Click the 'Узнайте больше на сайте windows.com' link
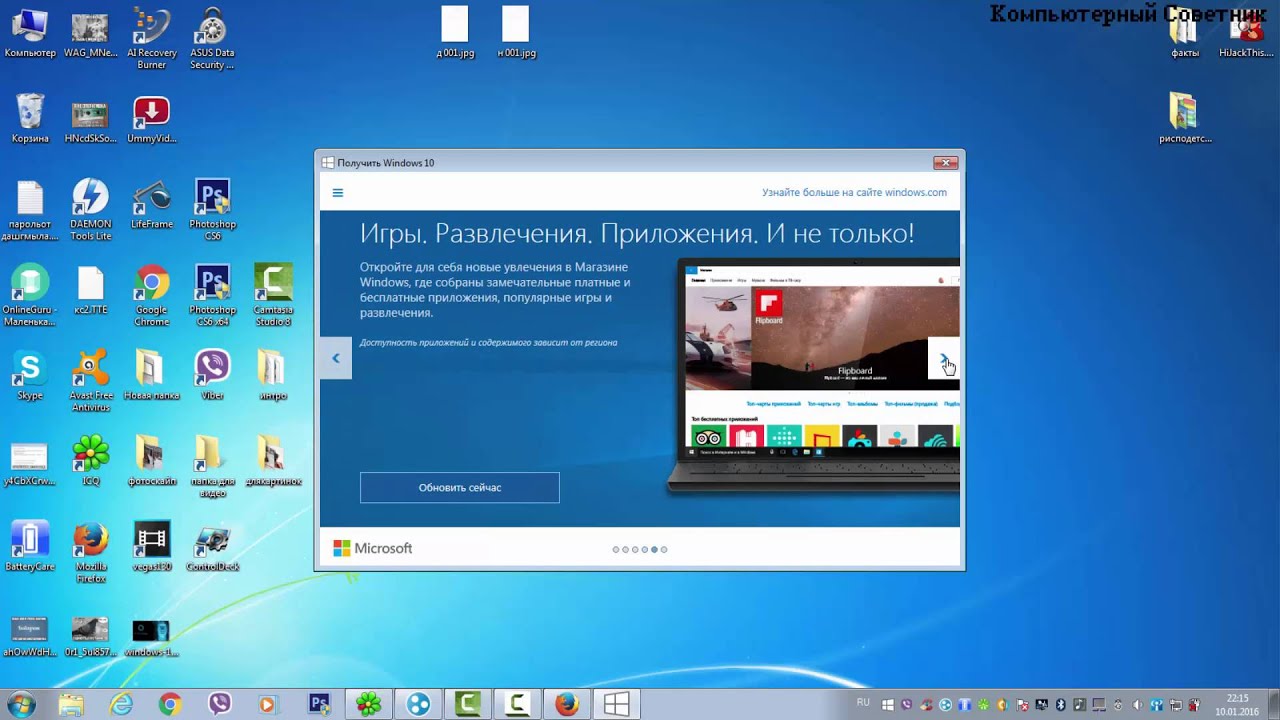This screenshot has width=1280, height=720. pos(854,193)
